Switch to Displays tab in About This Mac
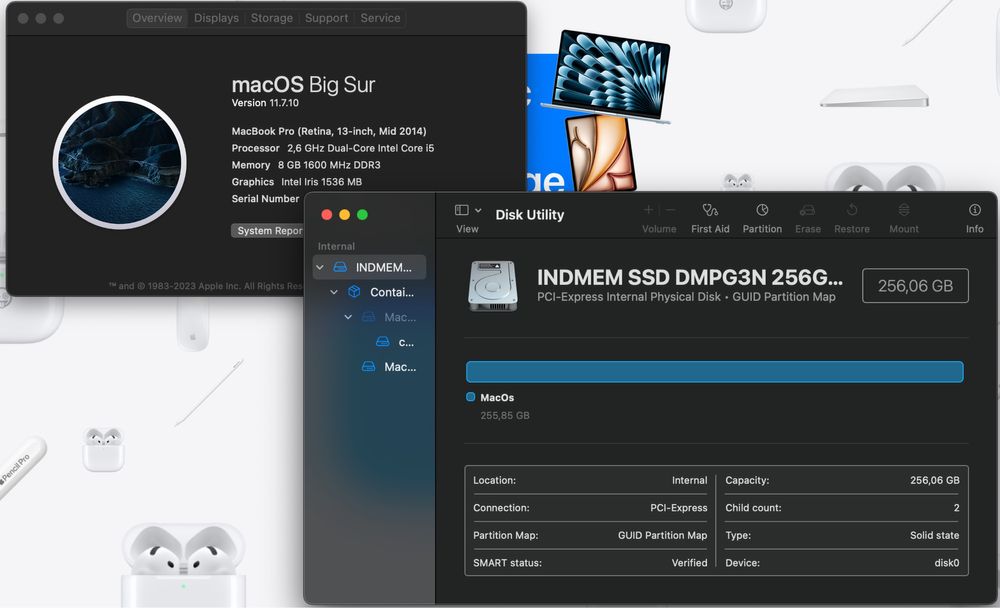The width and height of the screenshot is (1000, 608). (216, 18)
